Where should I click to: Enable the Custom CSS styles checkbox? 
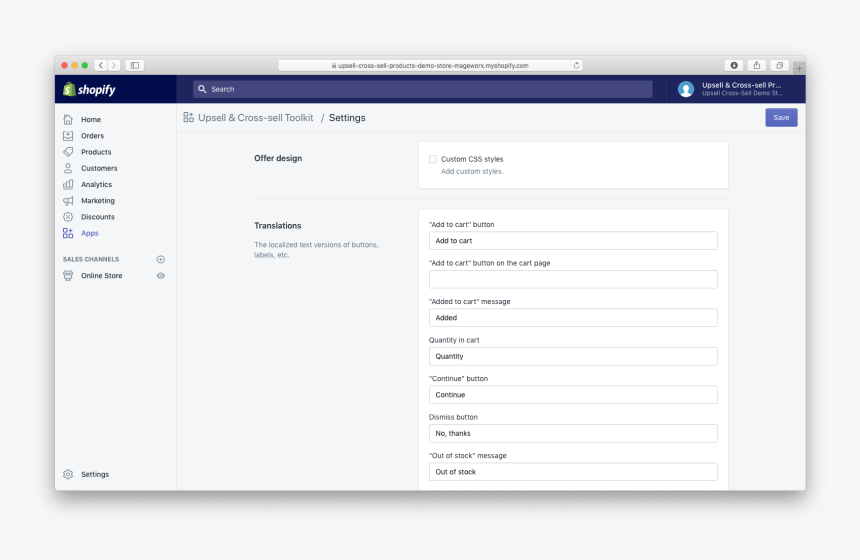coord(433,159)
